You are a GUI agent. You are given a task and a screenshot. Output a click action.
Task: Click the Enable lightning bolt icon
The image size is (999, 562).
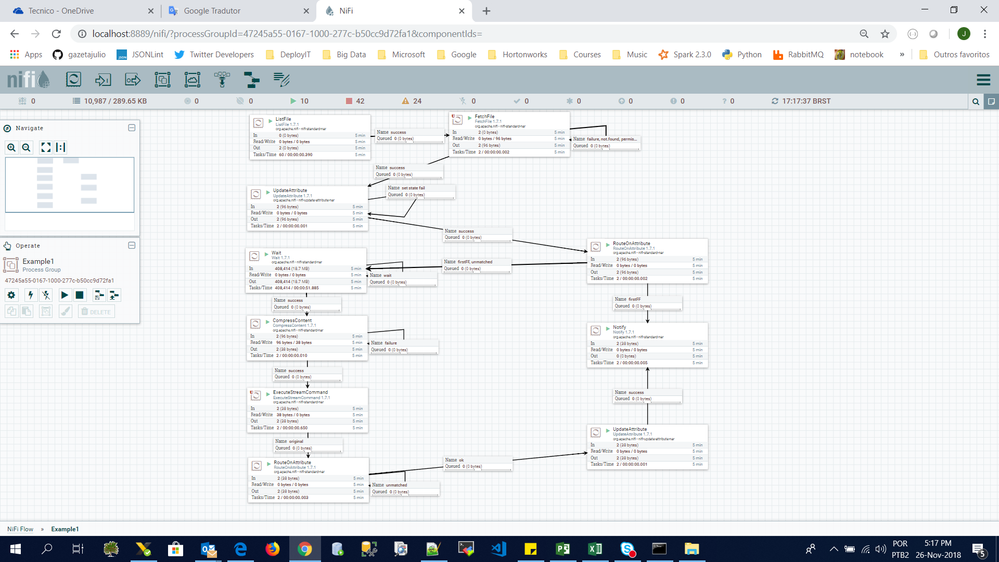coord(31,295)
